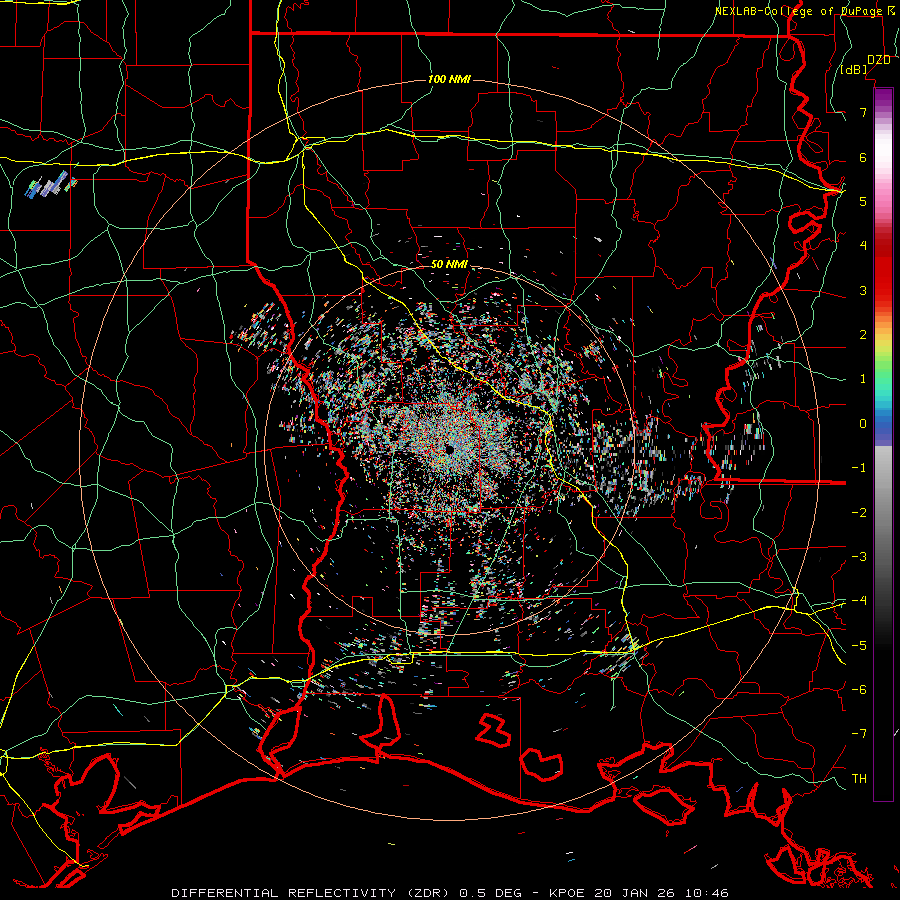Viewport: 900px width, 900px height.
Task: Pick the -5 dB scale value
Action: 859,645
